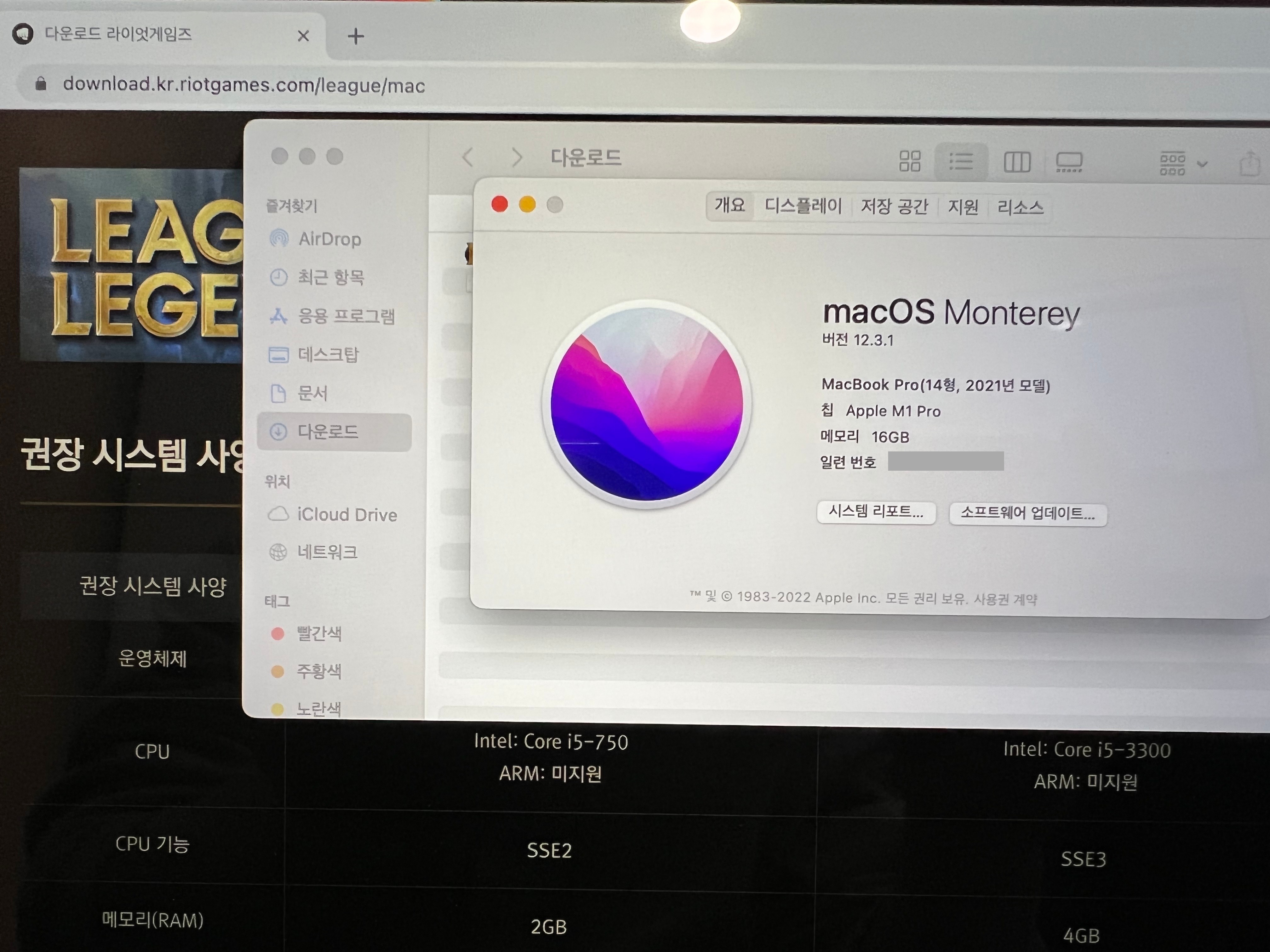The width and height of the screenshot is (1270, 952).
Task: Select 다운로드 in Finder sidebar
Action: 335,432
